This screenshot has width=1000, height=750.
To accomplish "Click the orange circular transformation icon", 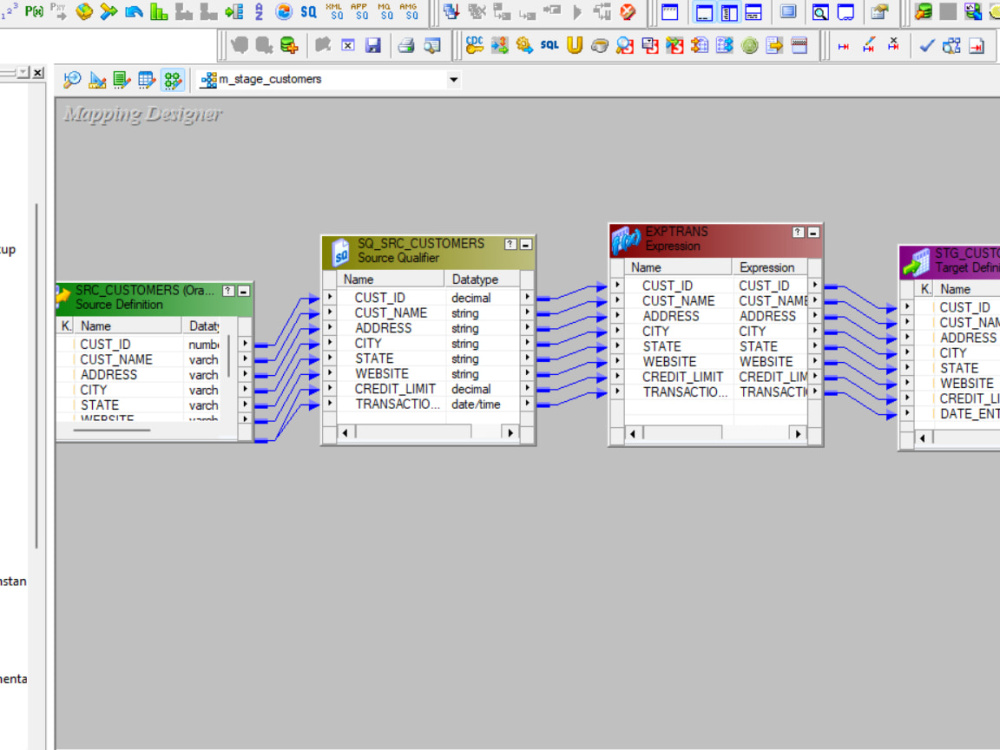I will (x=284, y=11).
